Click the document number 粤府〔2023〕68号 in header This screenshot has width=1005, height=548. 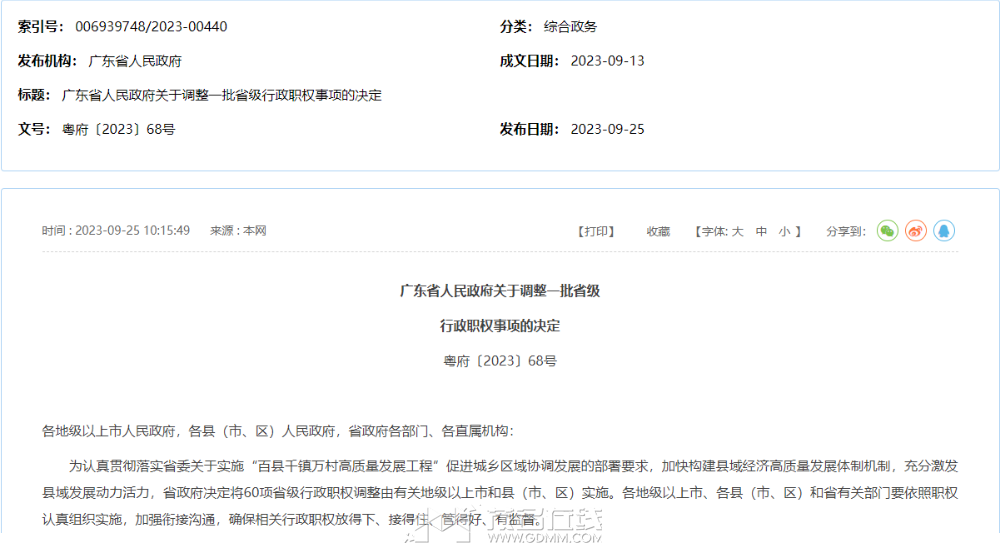[119, 129]
